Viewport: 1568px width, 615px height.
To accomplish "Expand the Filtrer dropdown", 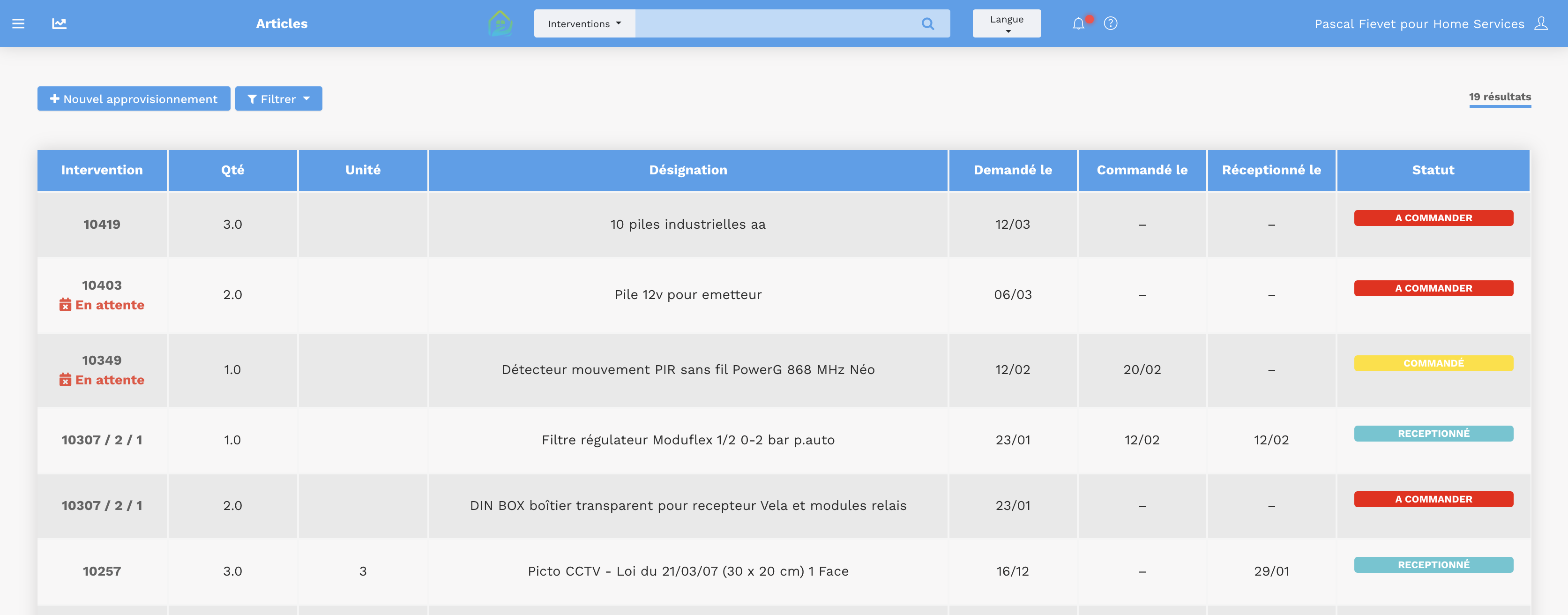I will [278, 98].
